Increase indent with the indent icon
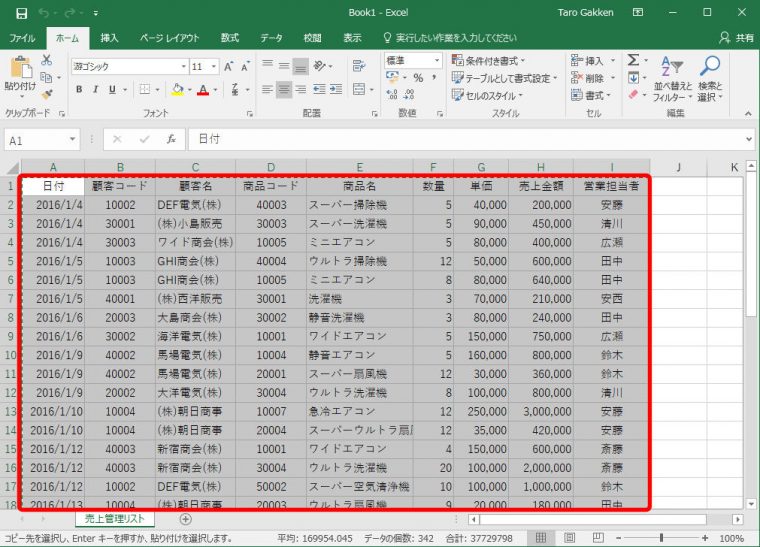Viewport: 760px width, 547px height. tap(336, 89)
